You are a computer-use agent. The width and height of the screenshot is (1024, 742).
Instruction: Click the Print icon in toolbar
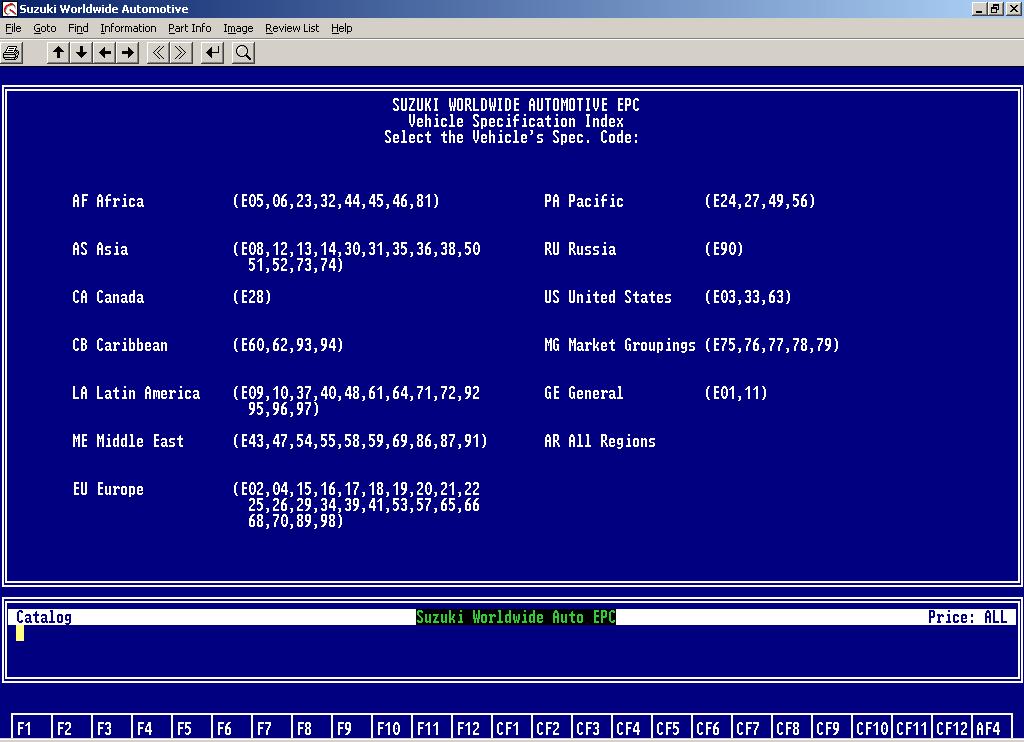click(x=11, y=53)
